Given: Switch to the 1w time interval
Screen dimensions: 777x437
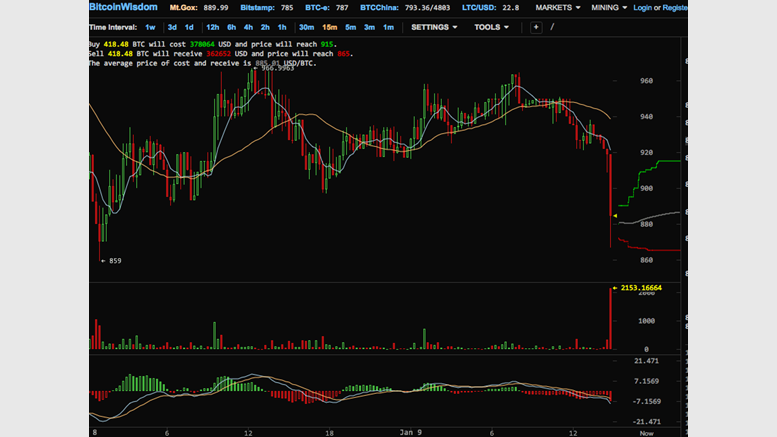Looking at the screenshot, I should 150,27.
